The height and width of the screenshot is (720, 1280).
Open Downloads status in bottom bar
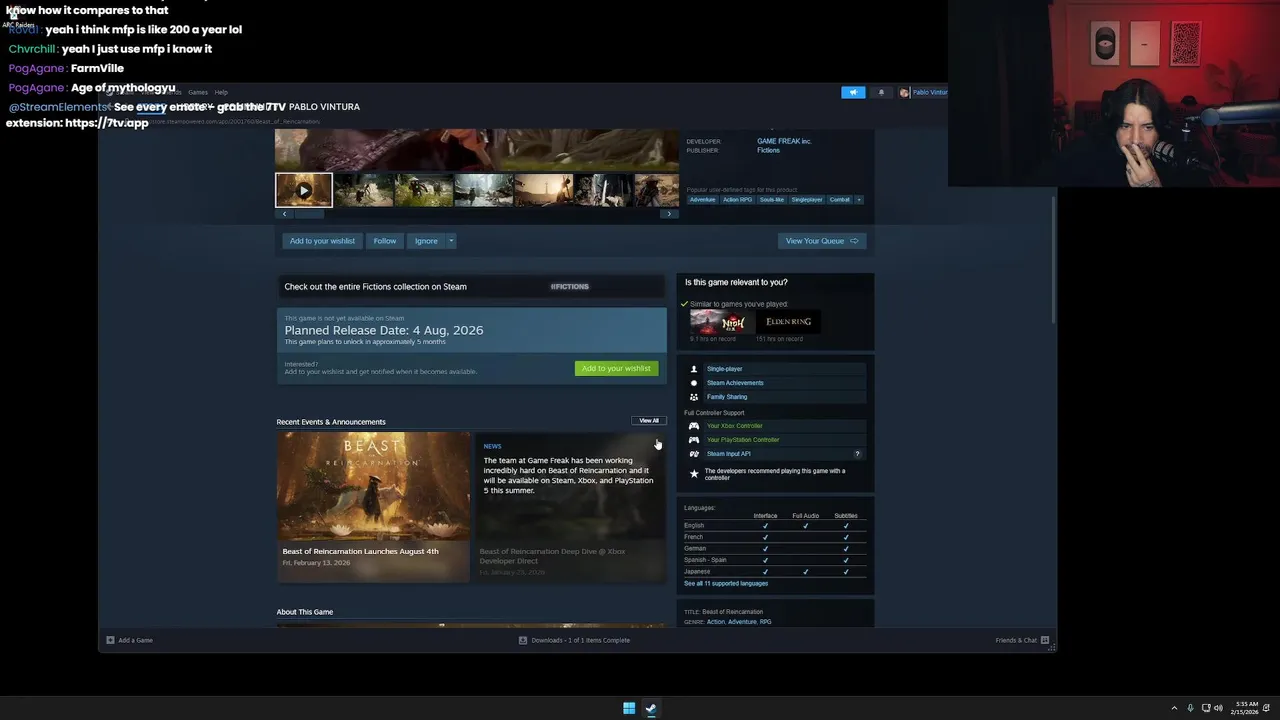click(574, 640)
